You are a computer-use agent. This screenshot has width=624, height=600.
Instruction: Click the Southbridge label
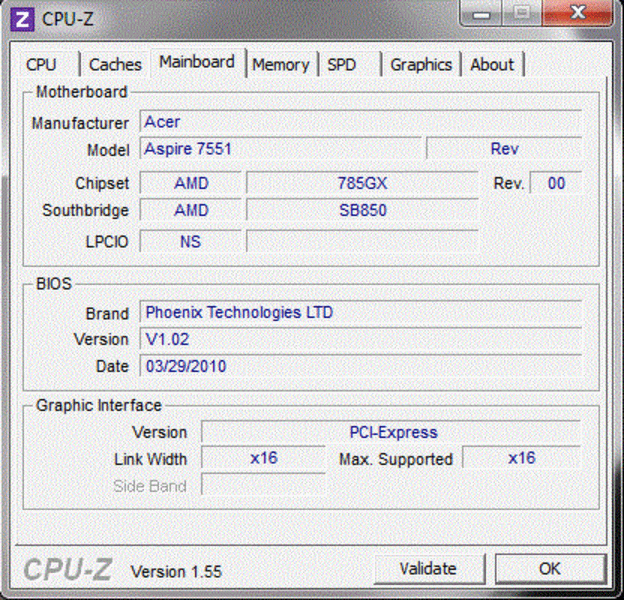click(86, 210)
